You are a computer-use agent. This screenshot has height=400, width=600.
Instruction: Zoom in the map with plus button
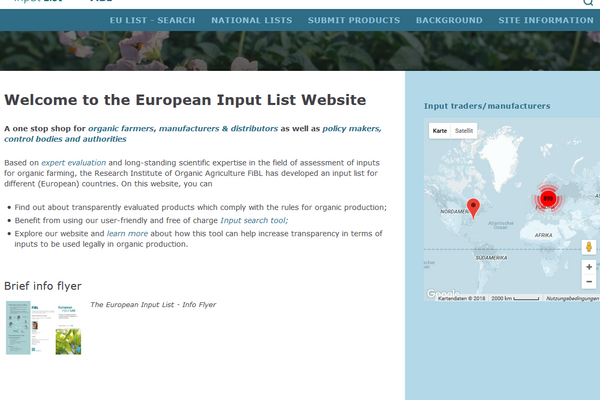point(589,267)
